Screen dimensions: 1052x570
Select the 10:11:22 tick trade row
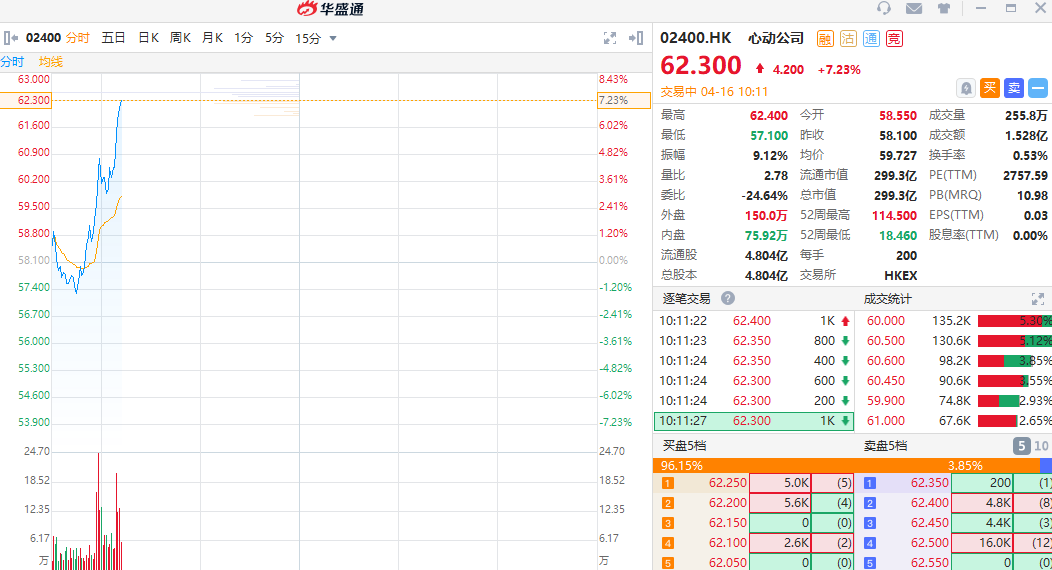(x=753, y=321)
